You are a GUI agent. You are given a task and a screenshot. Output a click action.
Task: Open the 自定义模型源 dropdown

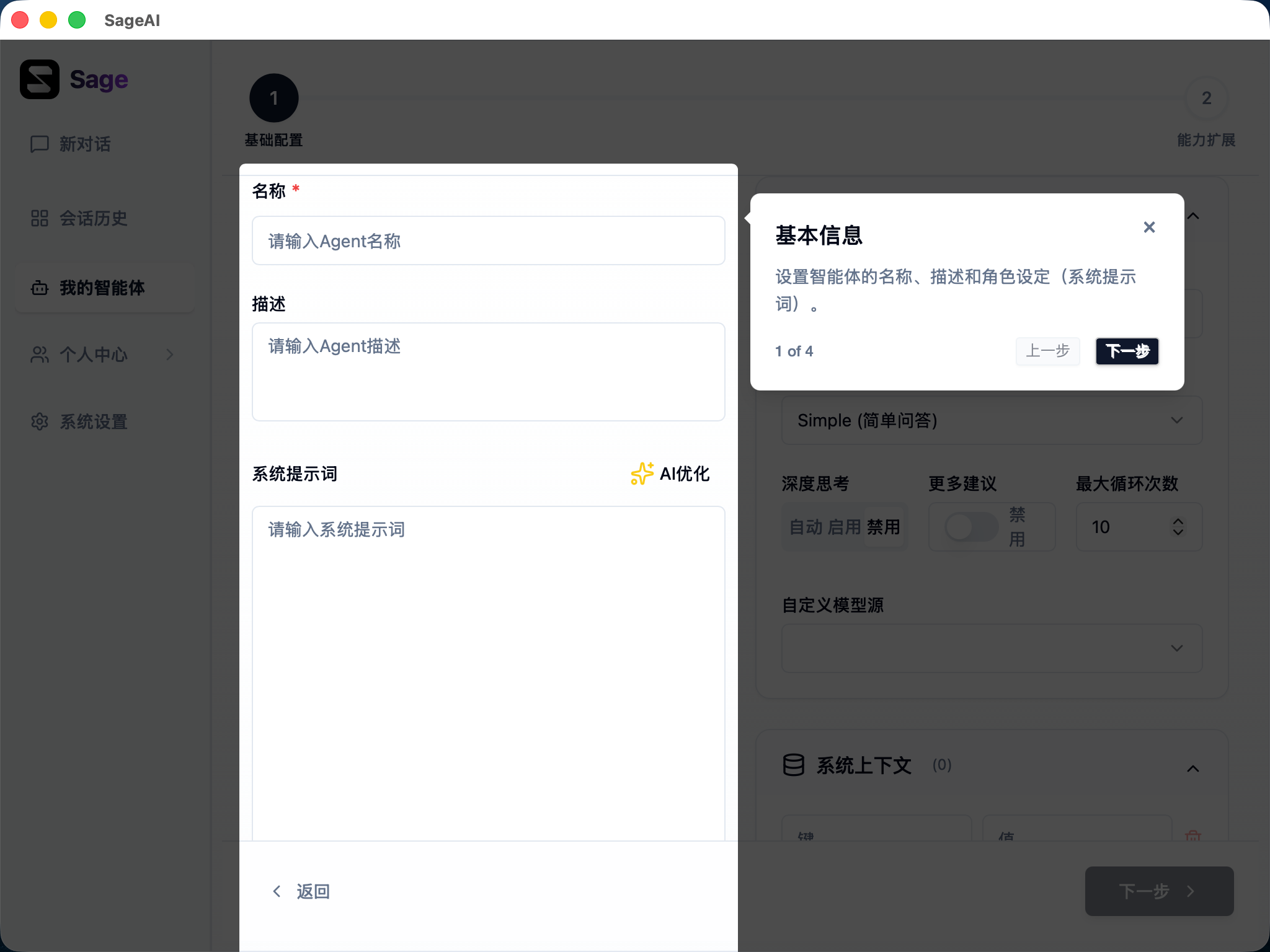(x=991, y=648)
